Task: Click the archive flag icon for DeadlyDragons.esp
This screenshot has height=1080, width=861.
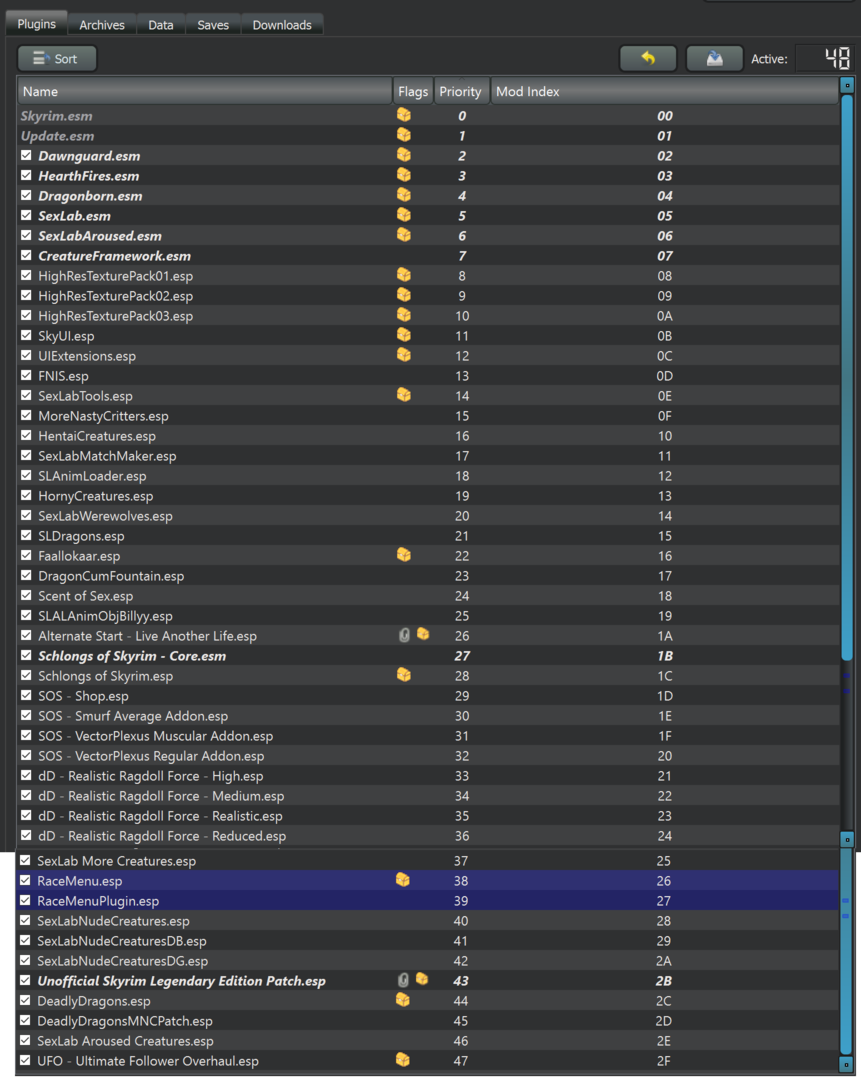Action: tap(403, 999)
